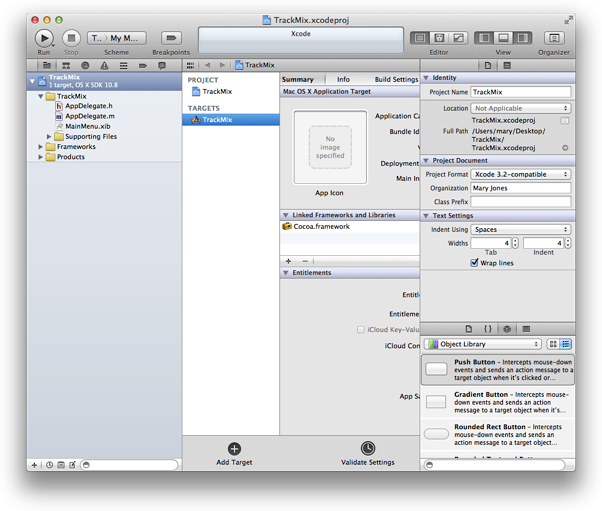Enable the iCloud Key-Value checkbox
Viewport: 602px width, 511px height.
click(x=361, y=330)
